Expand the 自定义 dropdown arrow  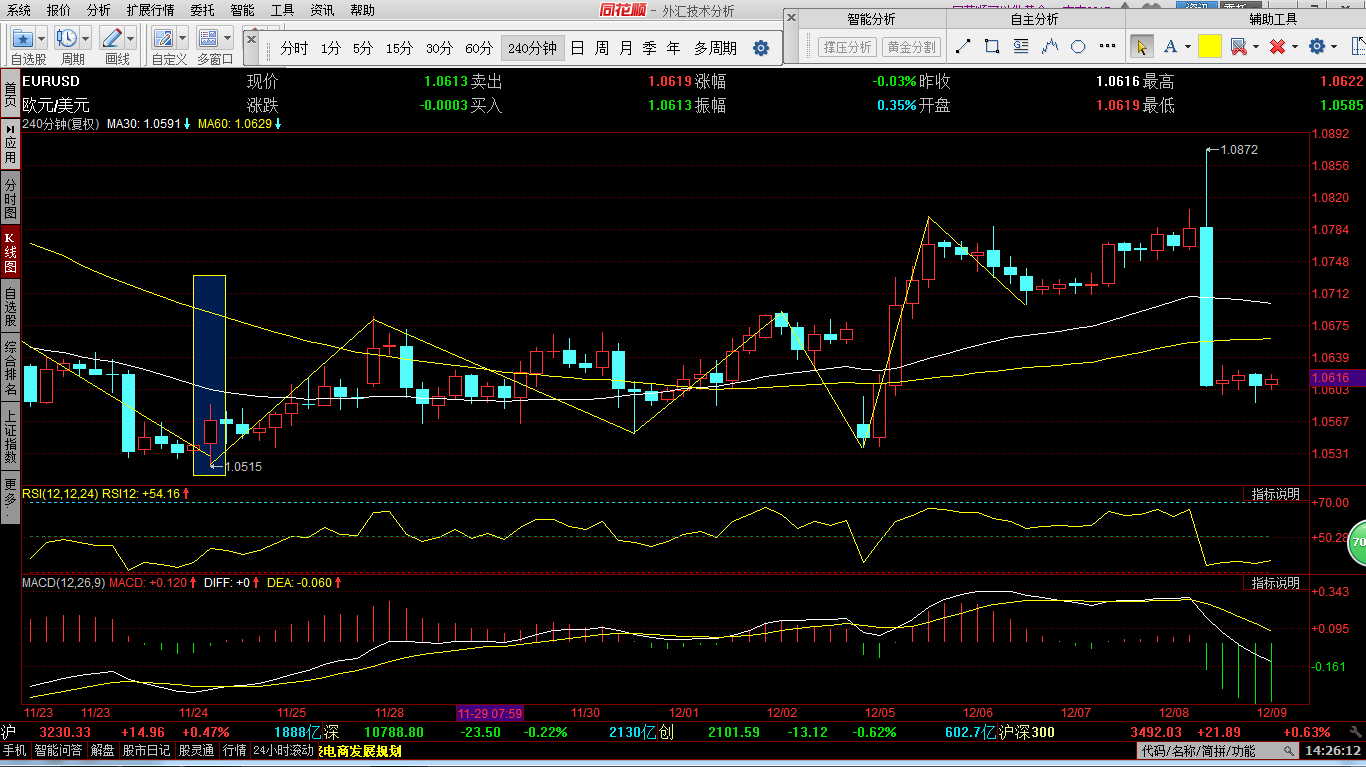point(182,38)
